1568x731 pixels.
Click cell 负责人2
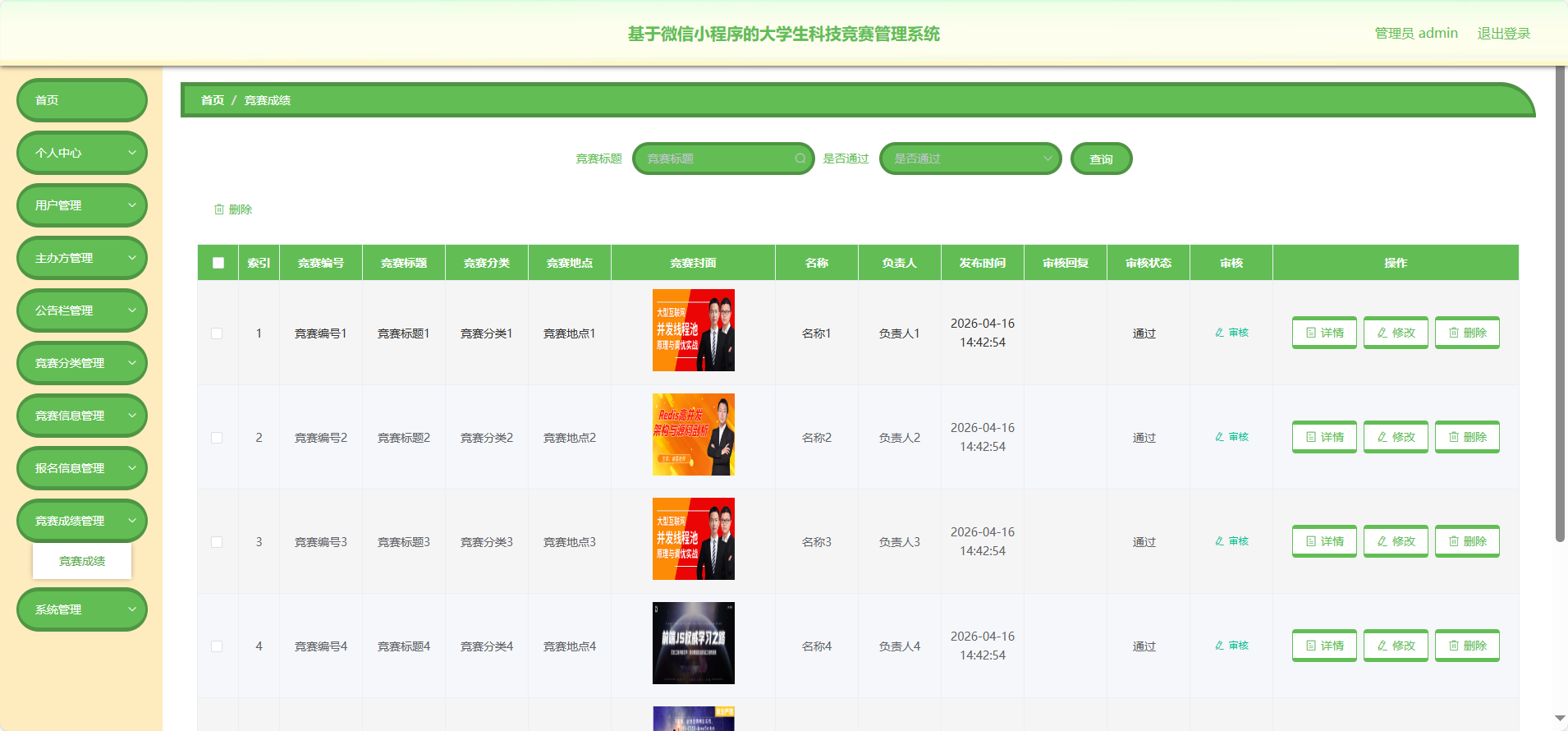[x=900, y=438]
